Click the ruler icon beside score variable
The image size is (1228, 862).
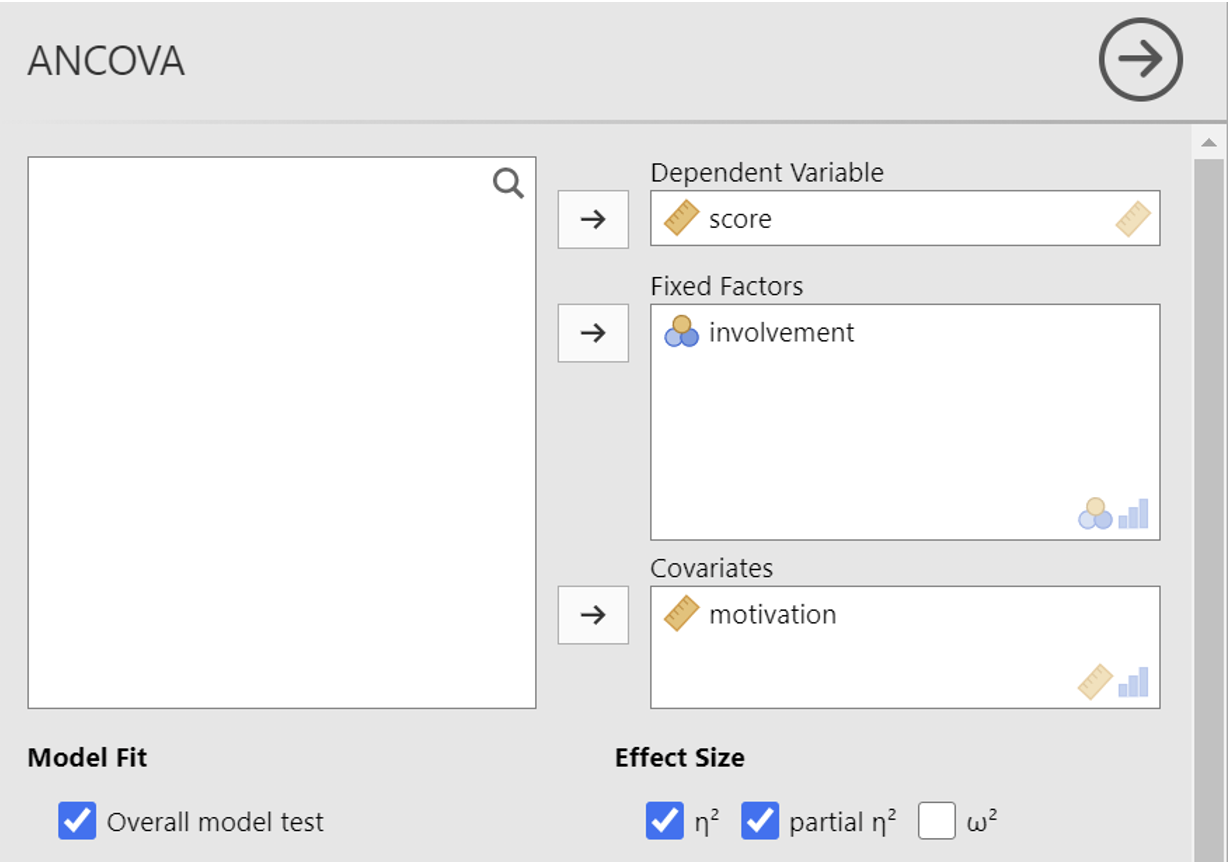pos(681,218)
